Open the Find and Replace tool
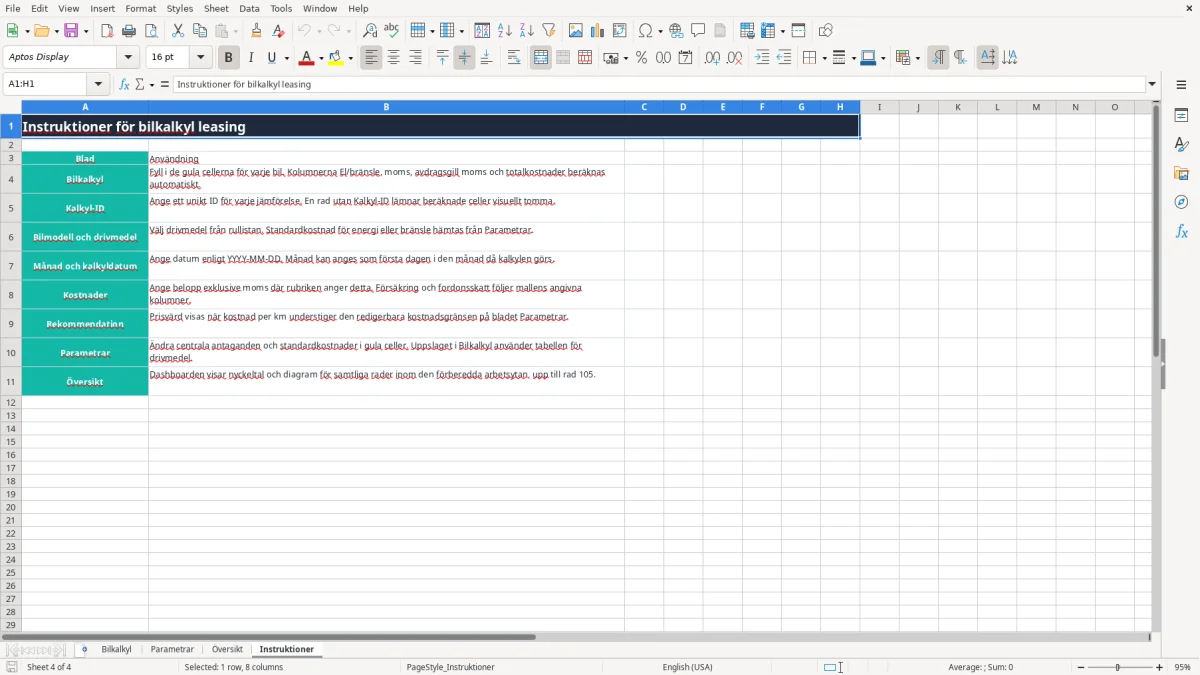1200x675 pixels. [370, 31]
